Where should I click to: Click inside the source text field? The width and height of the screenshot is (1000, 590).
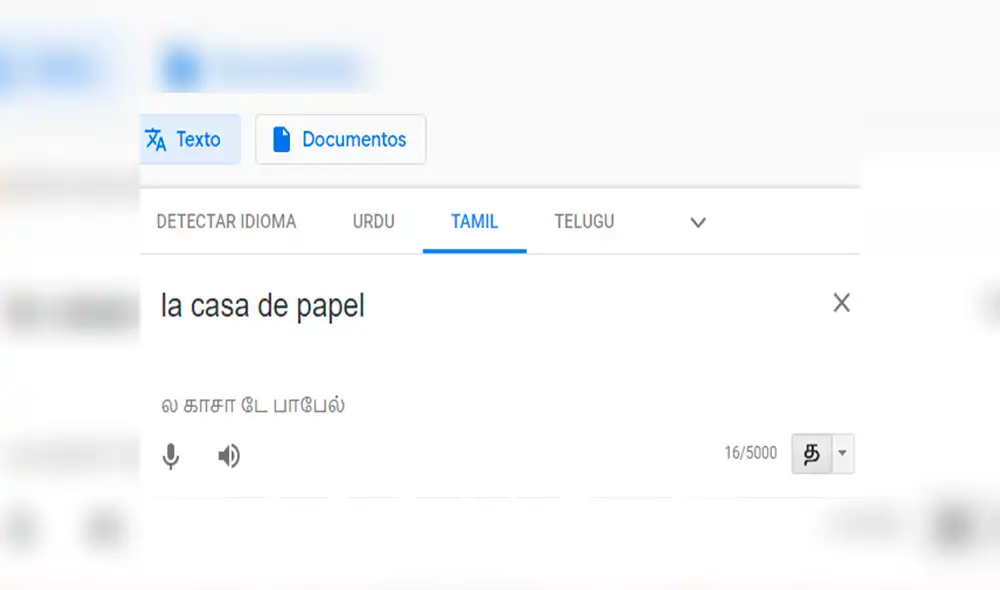(400, 305)
